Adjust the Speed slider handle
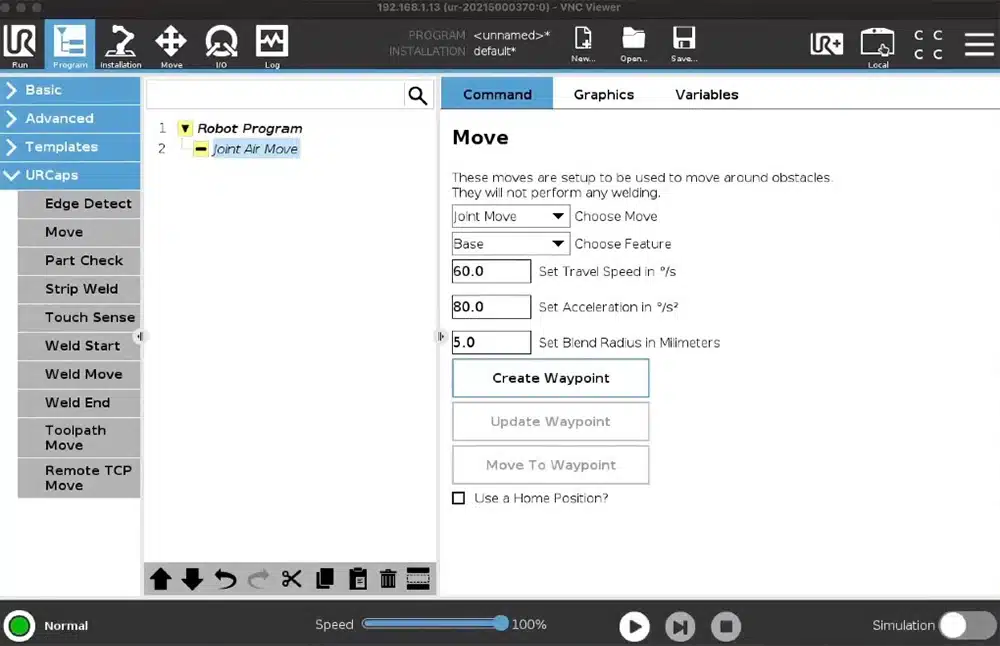The width and height of the screenshot is (1000, 646). coord(501,624)
